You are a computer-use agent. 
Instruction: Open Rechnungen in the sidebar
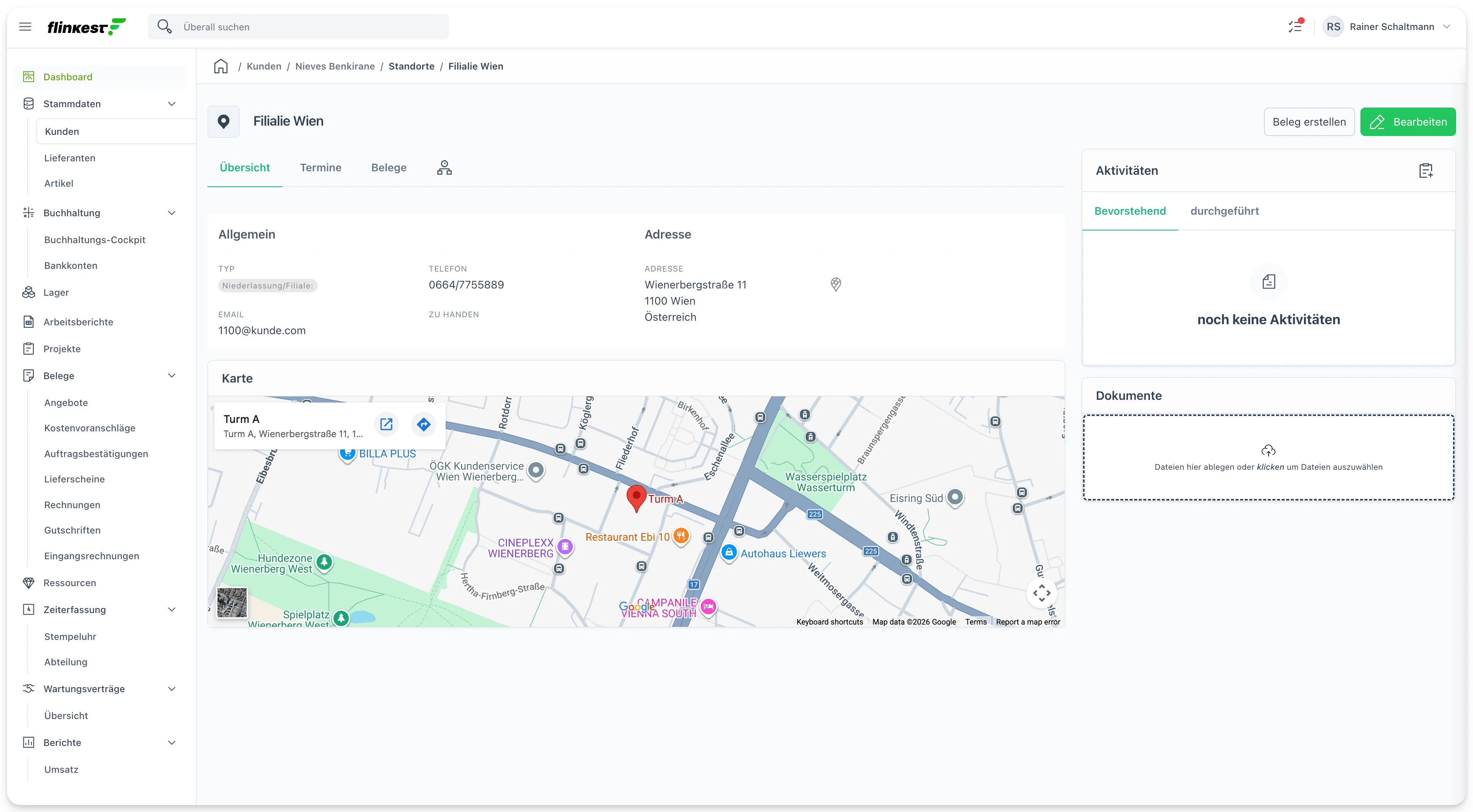73,505
